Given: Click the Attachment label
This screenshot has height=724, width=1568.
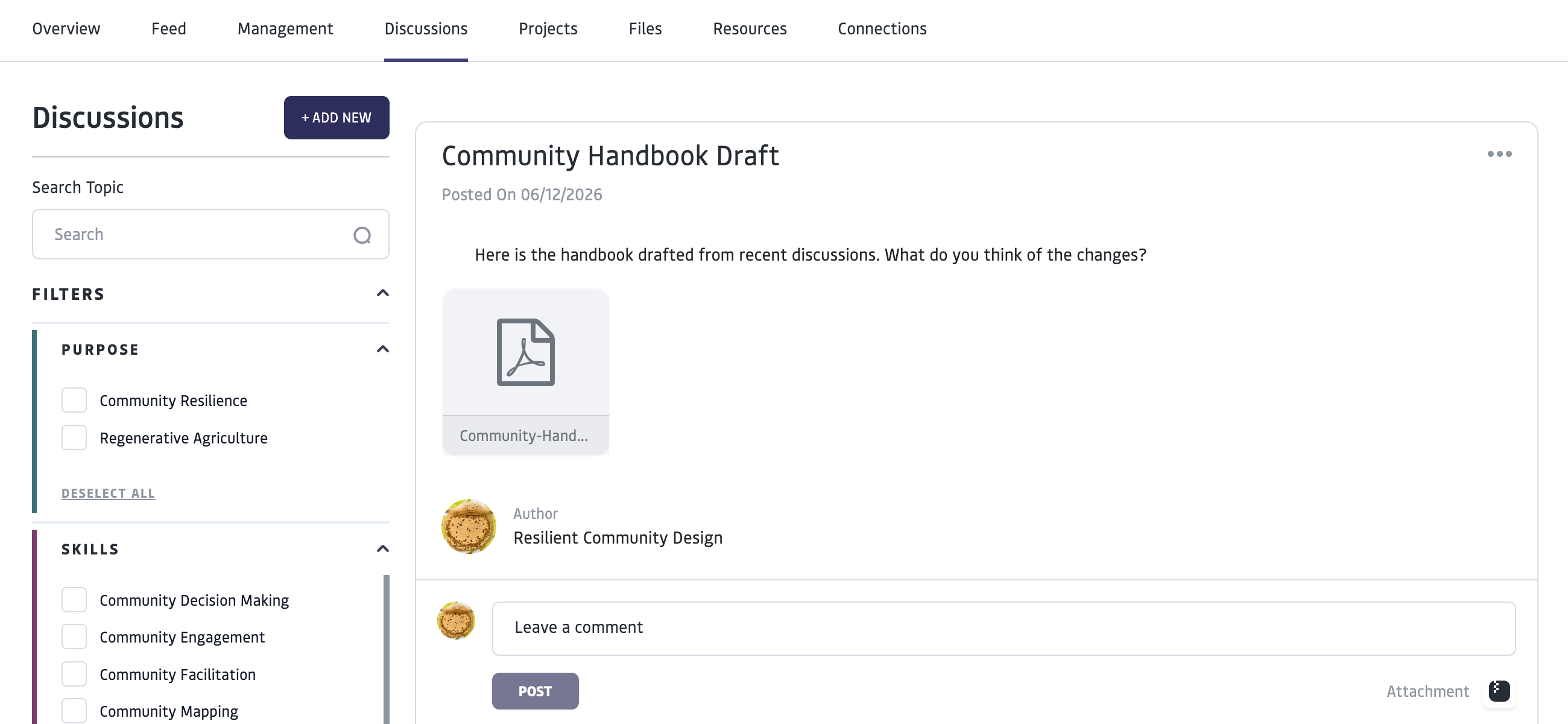Looking at the screenshot, I should 1427,692.
